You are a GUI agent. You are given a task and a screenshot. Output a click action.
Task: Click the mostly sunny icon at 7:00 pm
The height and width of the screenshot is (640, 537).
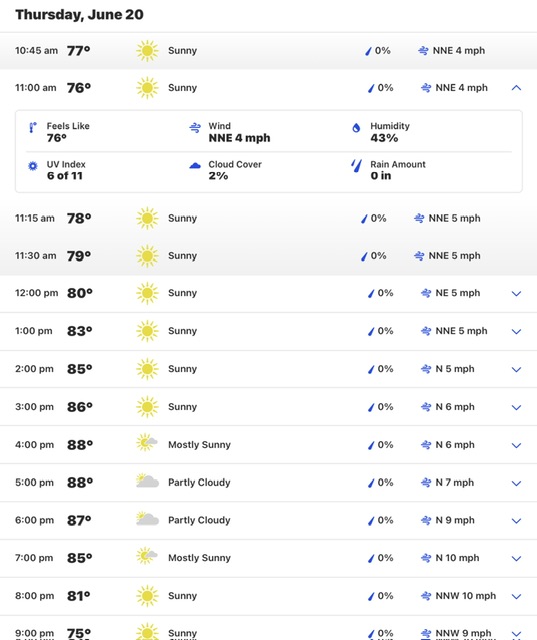click(147, 556)
